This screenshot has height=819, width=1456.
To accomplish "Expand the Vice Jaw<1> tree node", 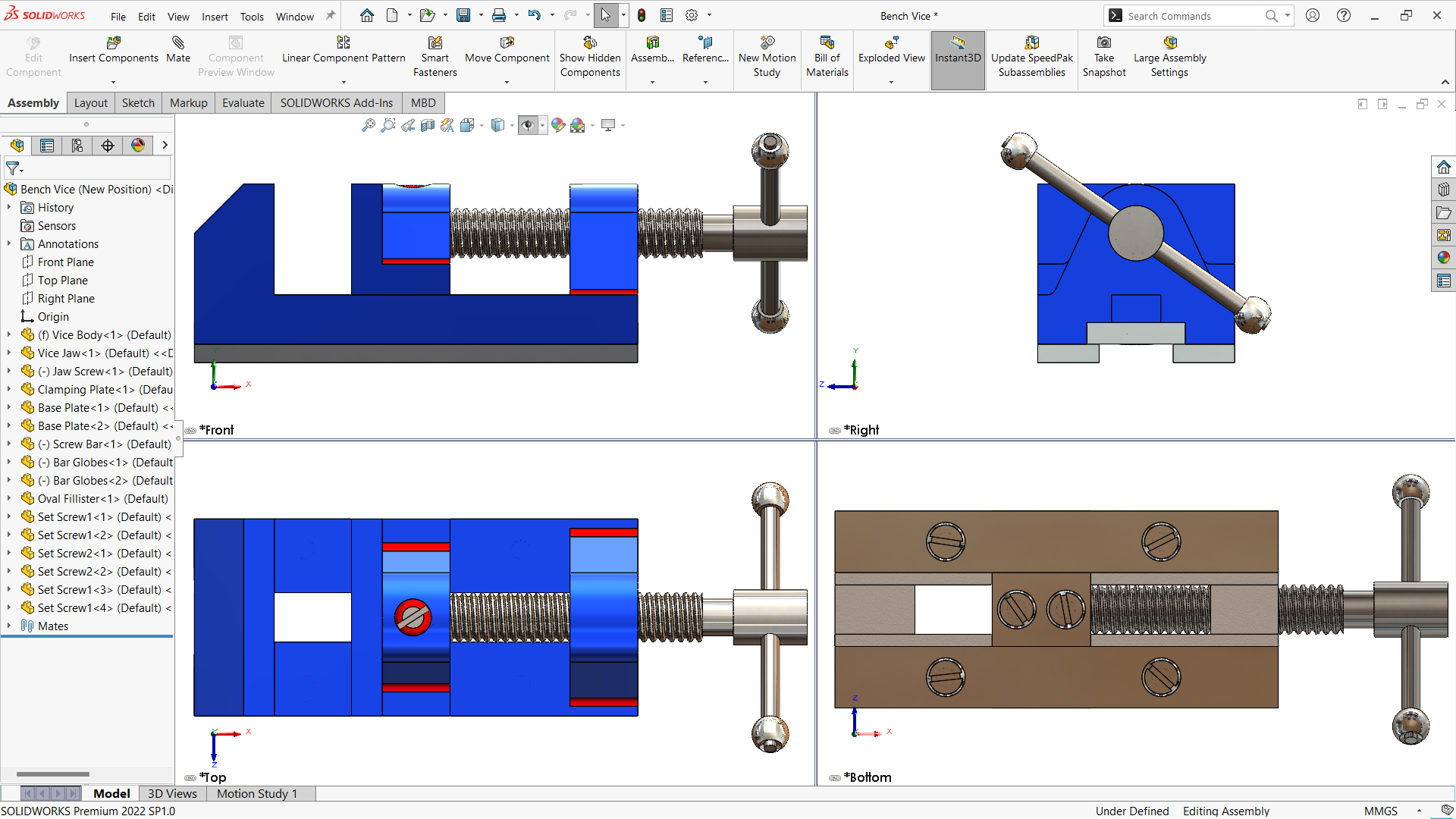I will 9,353.
